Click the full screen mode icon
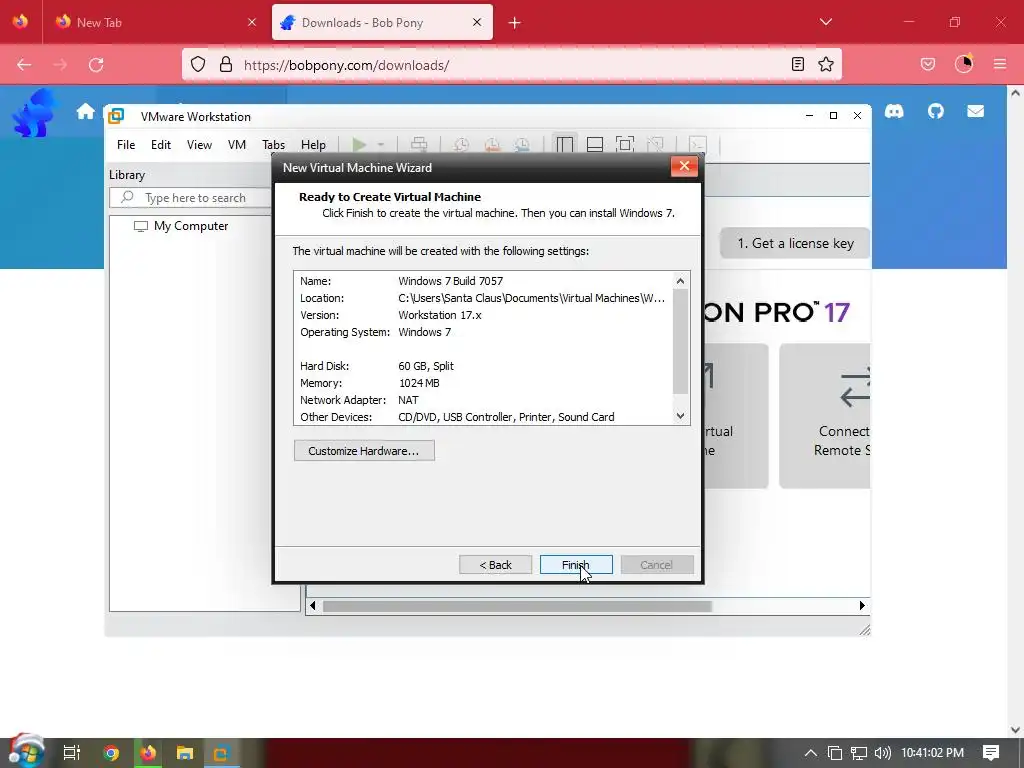The height and width of the screenshot is (768, 1024). click(625, 144)
